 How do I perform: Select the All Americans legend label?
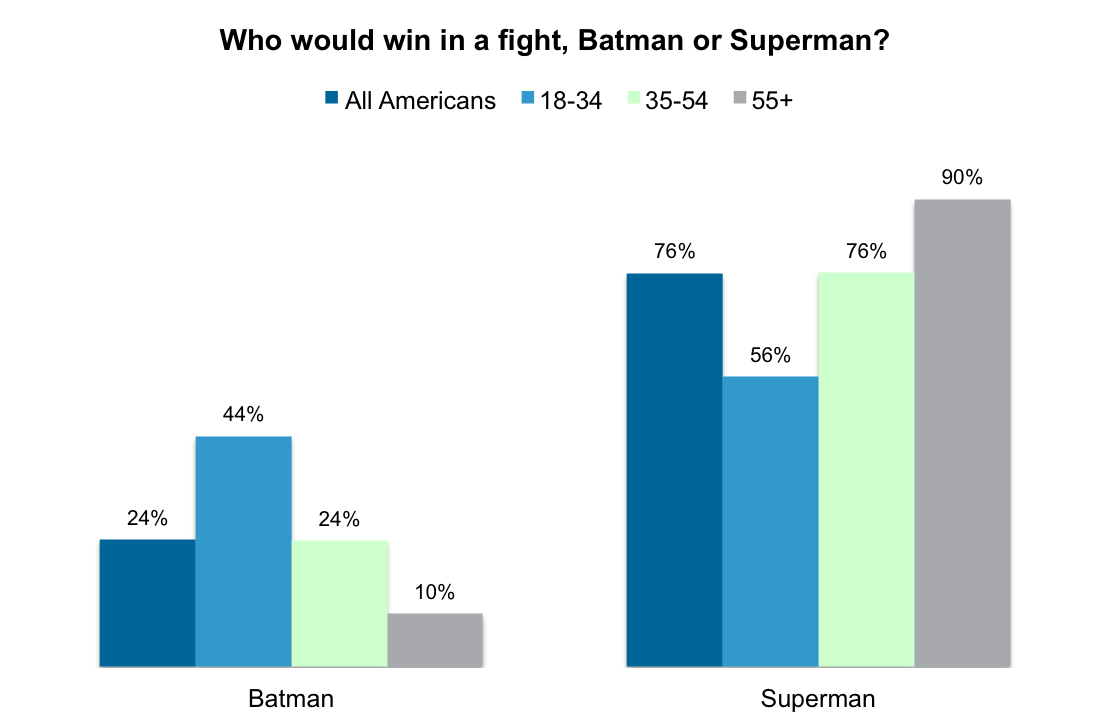coord(420,101)
